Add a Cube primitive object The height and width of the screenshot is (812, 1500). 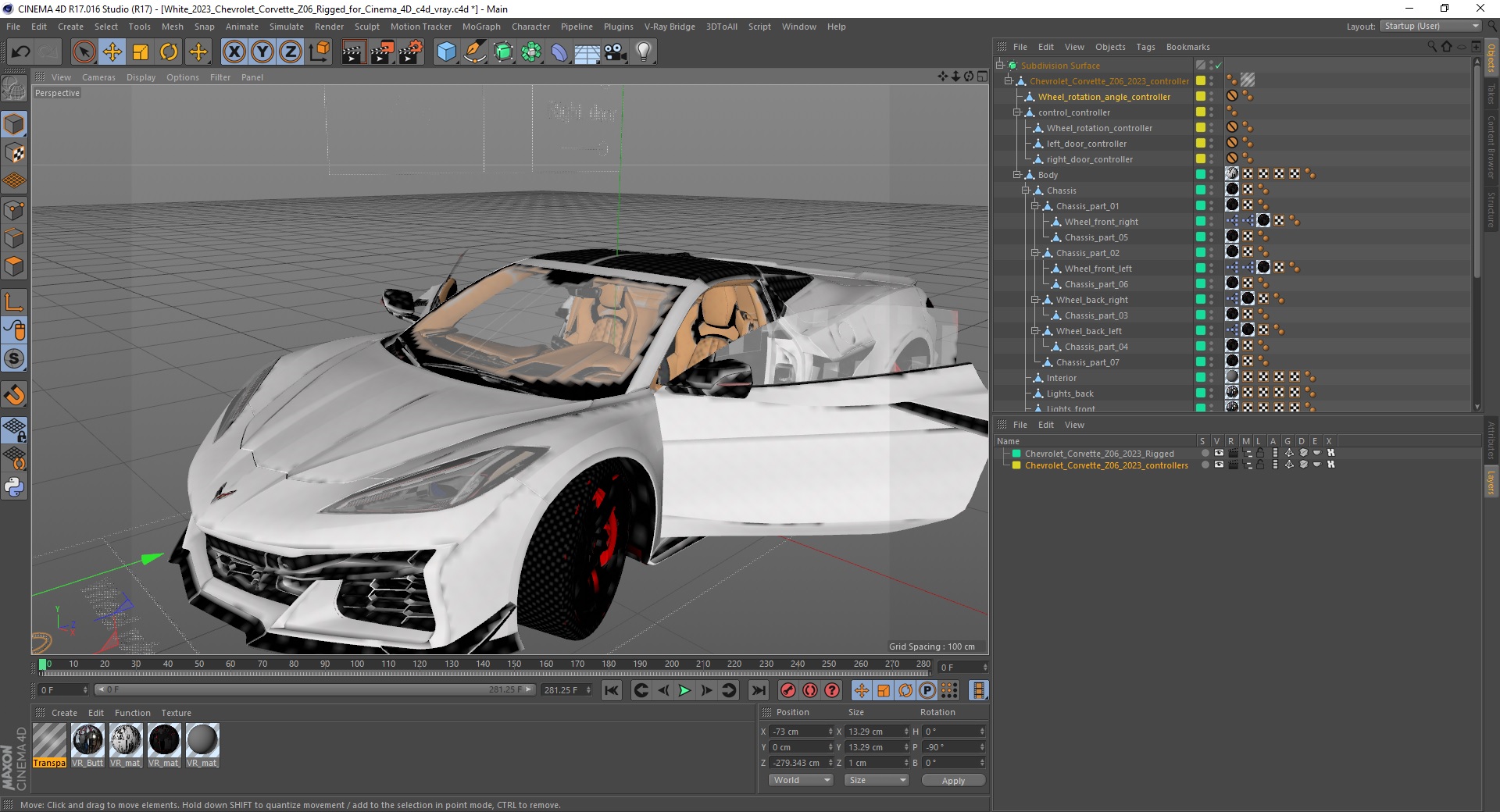446,52
